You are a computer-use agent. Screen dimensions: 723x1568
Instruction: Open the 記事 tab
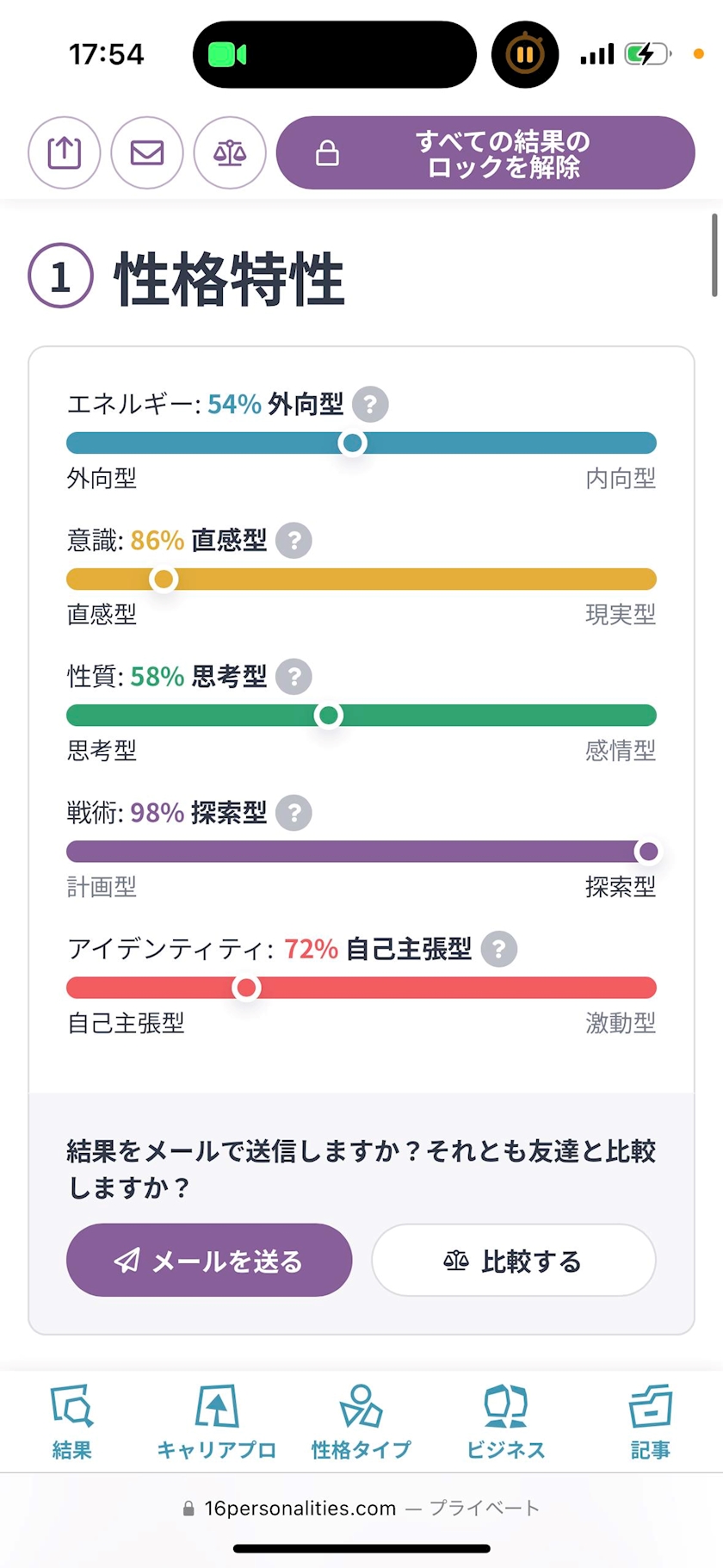[x=651, y=1422]
